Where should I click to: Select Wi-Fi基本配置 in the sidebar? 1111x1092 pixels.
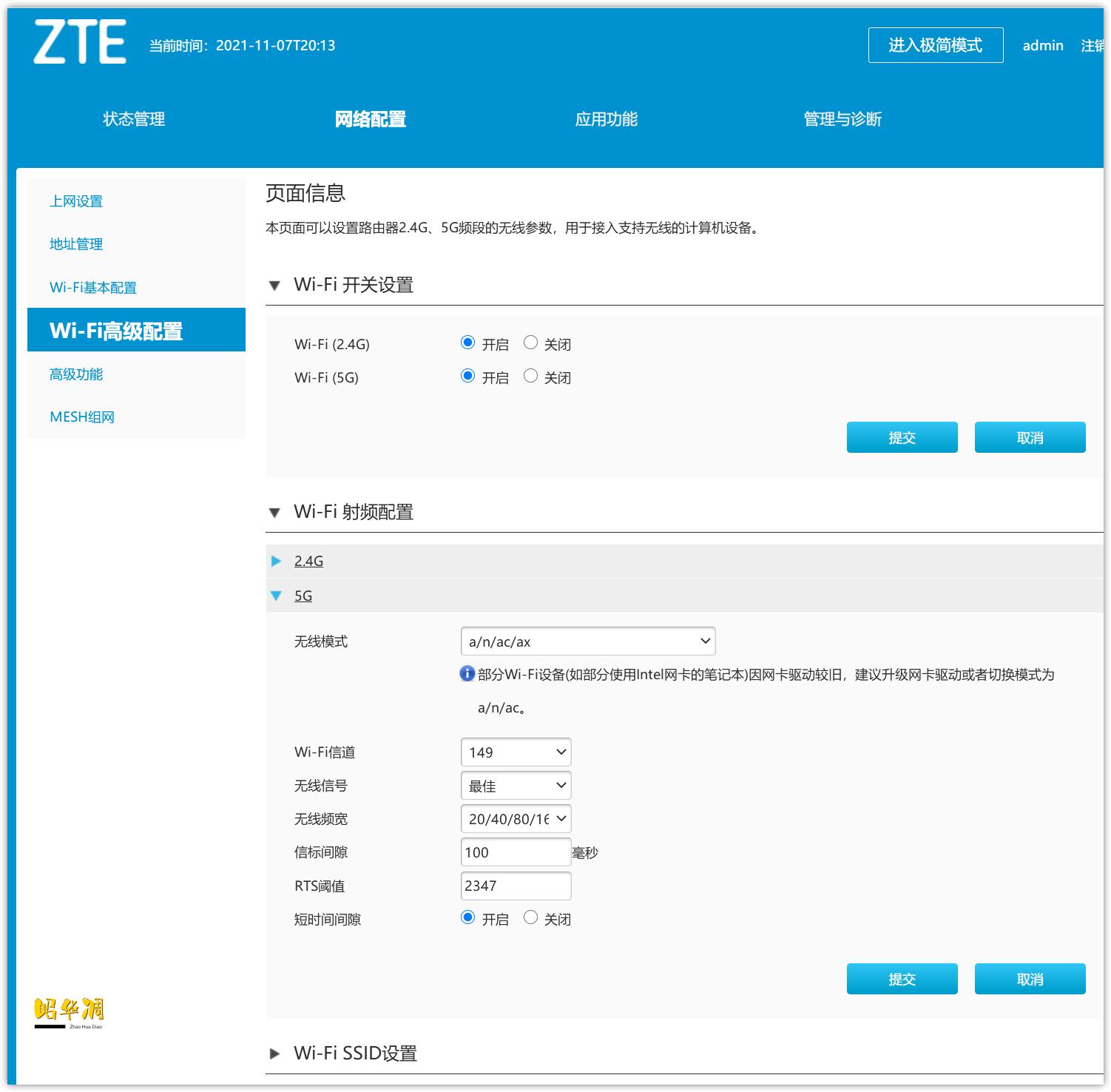coord(92,288)
